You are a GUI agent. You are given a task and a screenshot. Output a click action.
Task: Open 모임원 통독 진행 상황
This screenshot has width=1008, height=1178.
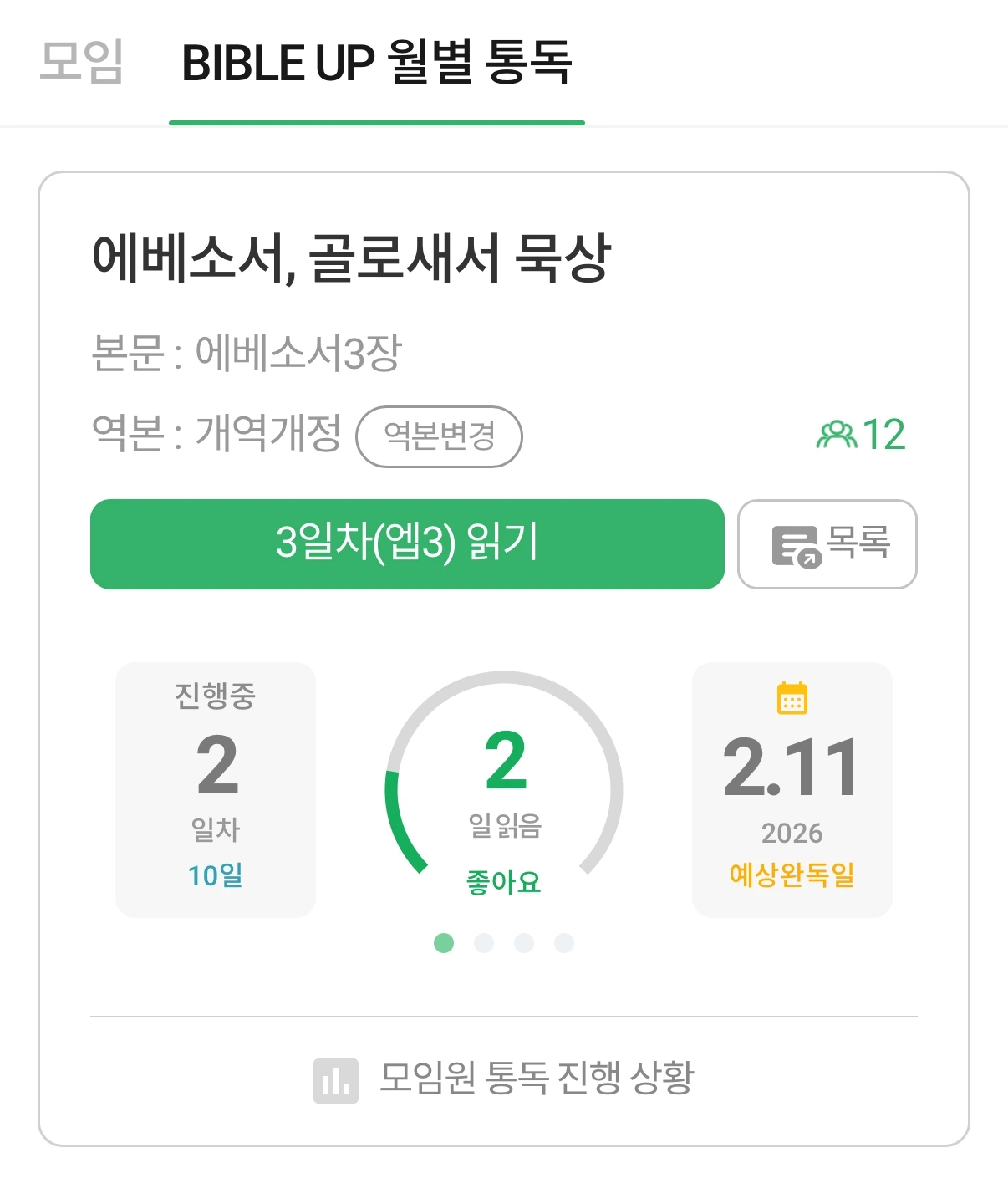pyautogui.click(x=535, y=1078)
